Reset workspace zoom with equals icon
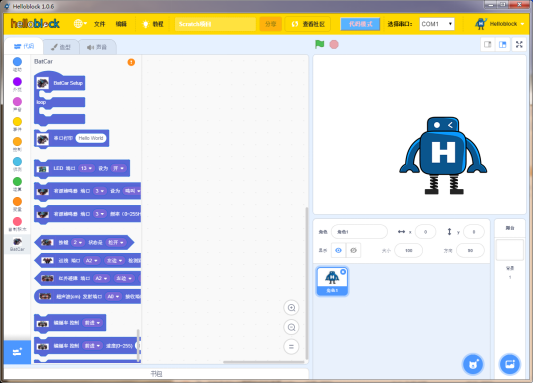The width and height of the screenshot is (533, 384). 291,347
